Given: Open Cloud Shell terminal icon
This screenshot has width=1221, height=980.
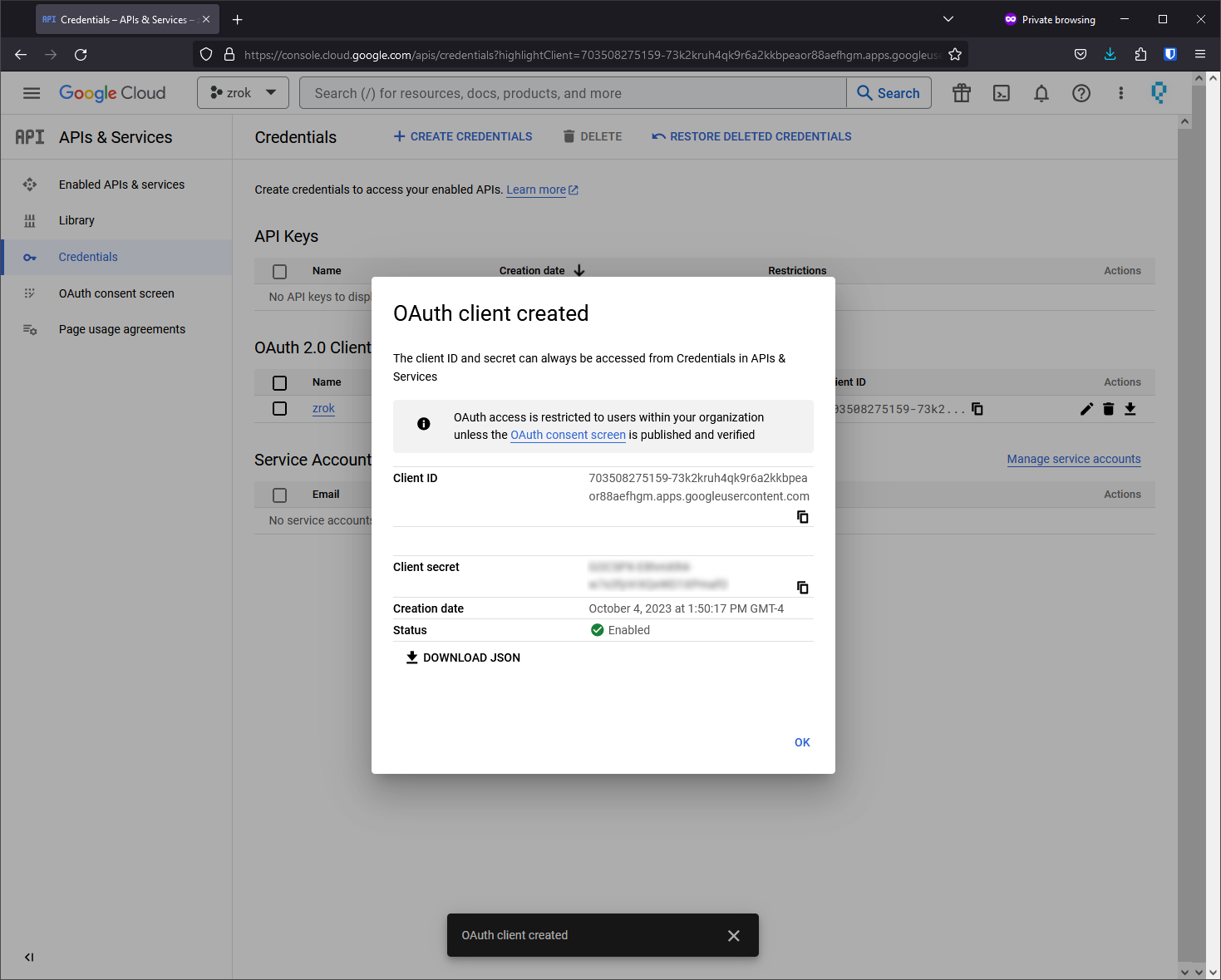Looking at the screenshot, I should click(1002, 94).
